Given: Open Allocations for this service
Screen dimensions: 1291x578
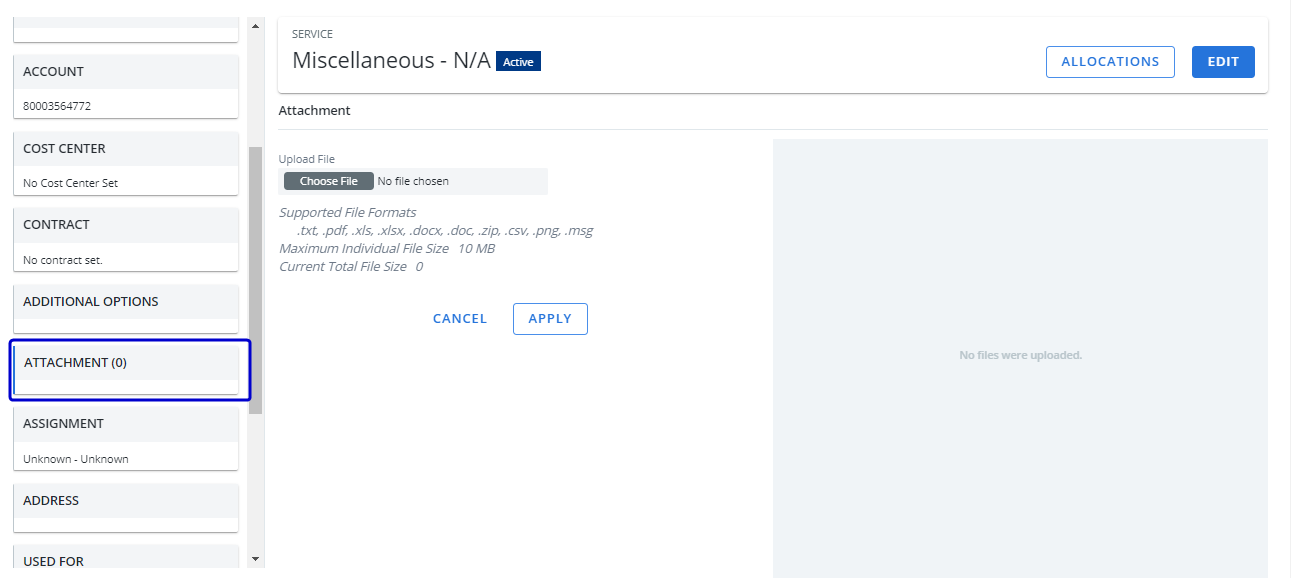Looking at the screenshot, I should pyautogui.click(x=1110, y=62).
